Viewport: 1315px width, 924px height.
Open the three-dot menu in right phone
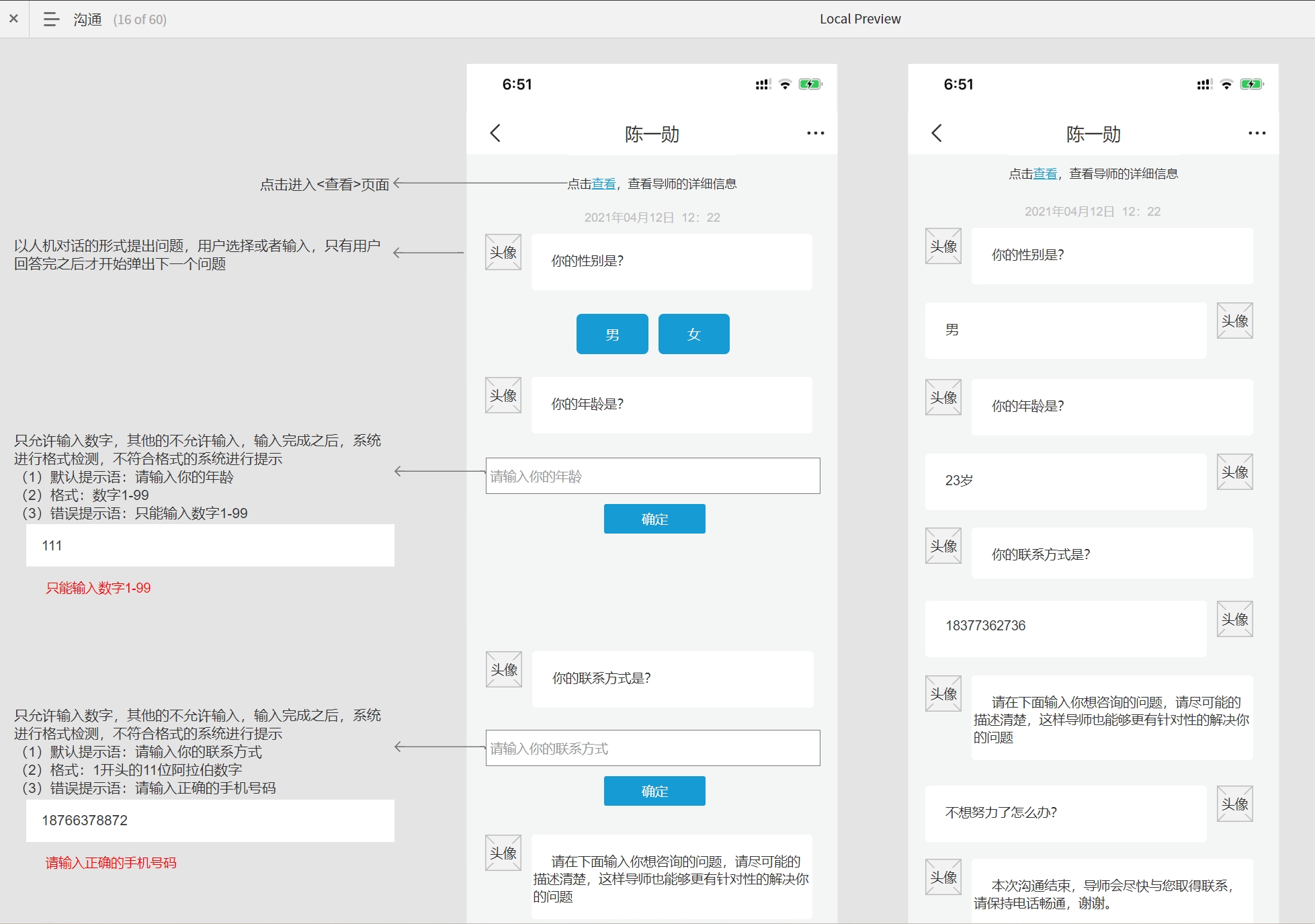tap(1257, 133)
